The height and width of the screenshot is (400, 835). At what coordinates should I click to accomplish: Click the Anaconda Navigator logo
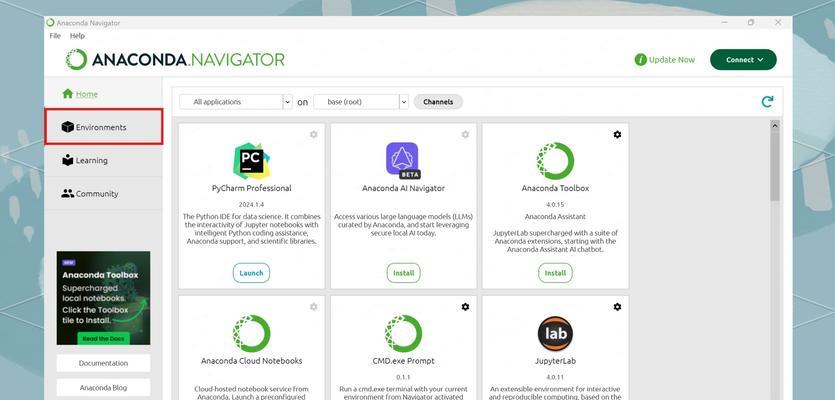click(175, 60)
